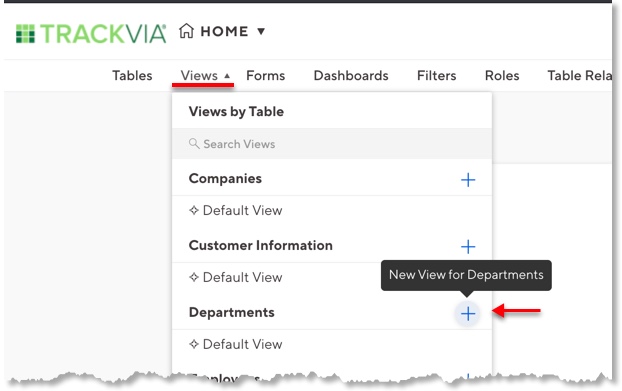Click diamond icon of Departments Default View
Image resolution: width=622 pixels, height=391 pixels.
pyautogui.click(x=194, y=344)
